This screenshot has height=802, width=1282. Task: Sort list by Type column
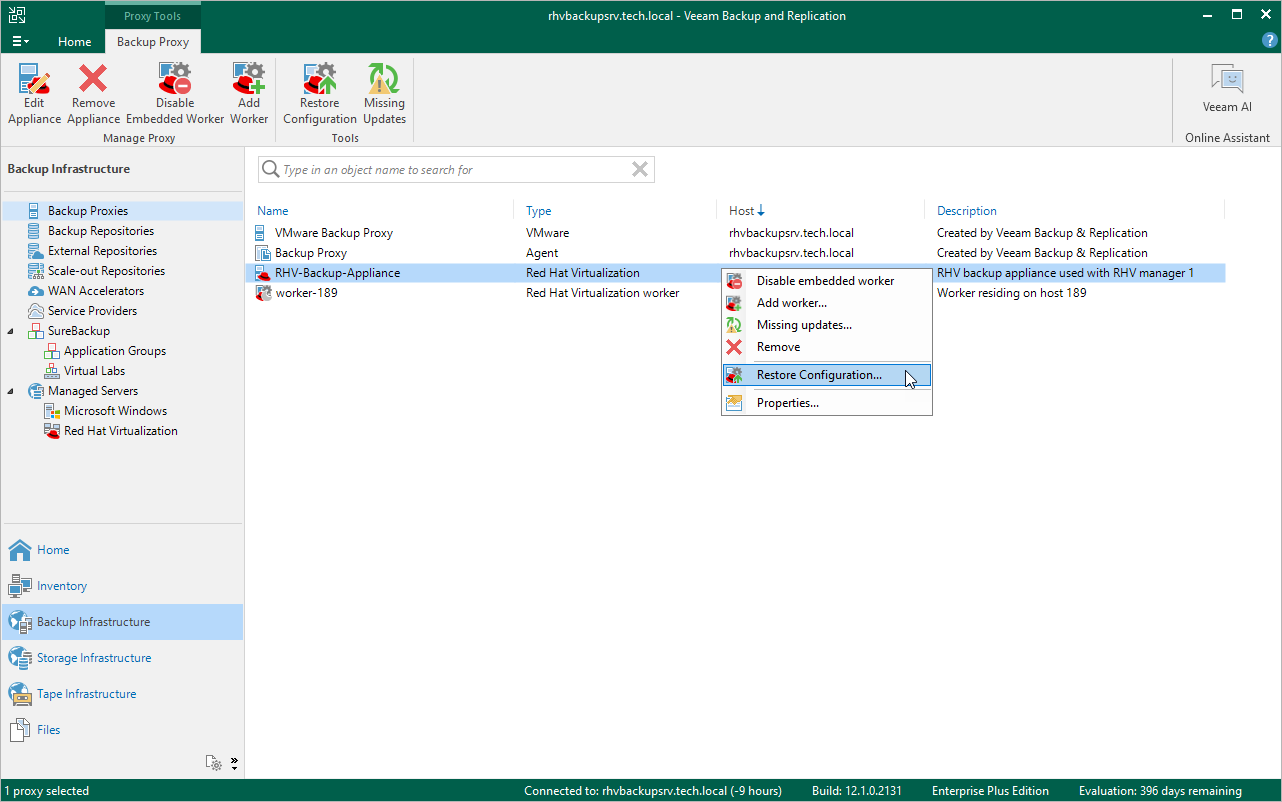tap(539, 211)
